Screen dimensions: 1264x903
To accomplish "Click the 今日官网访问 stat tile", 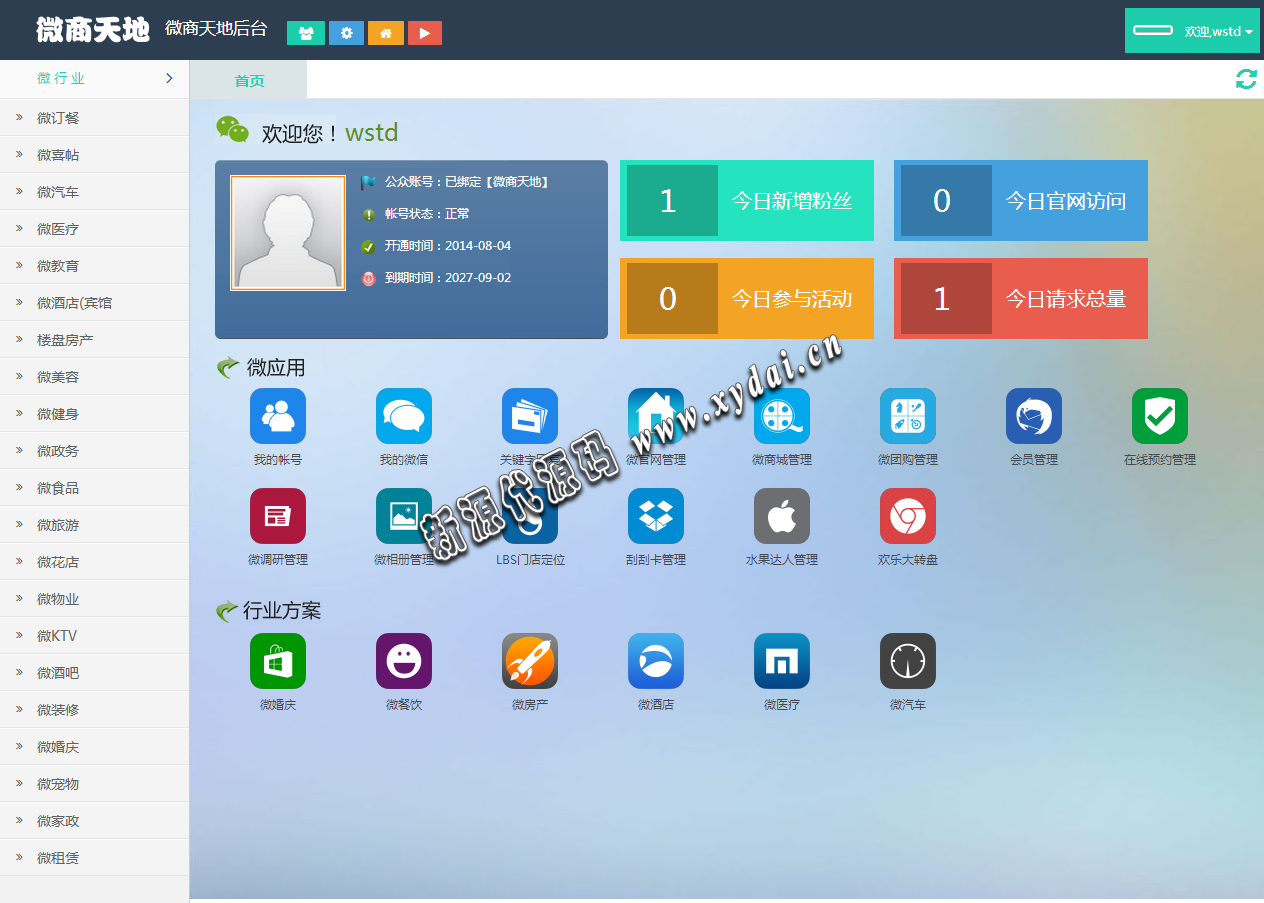I will click(1021, 200).
